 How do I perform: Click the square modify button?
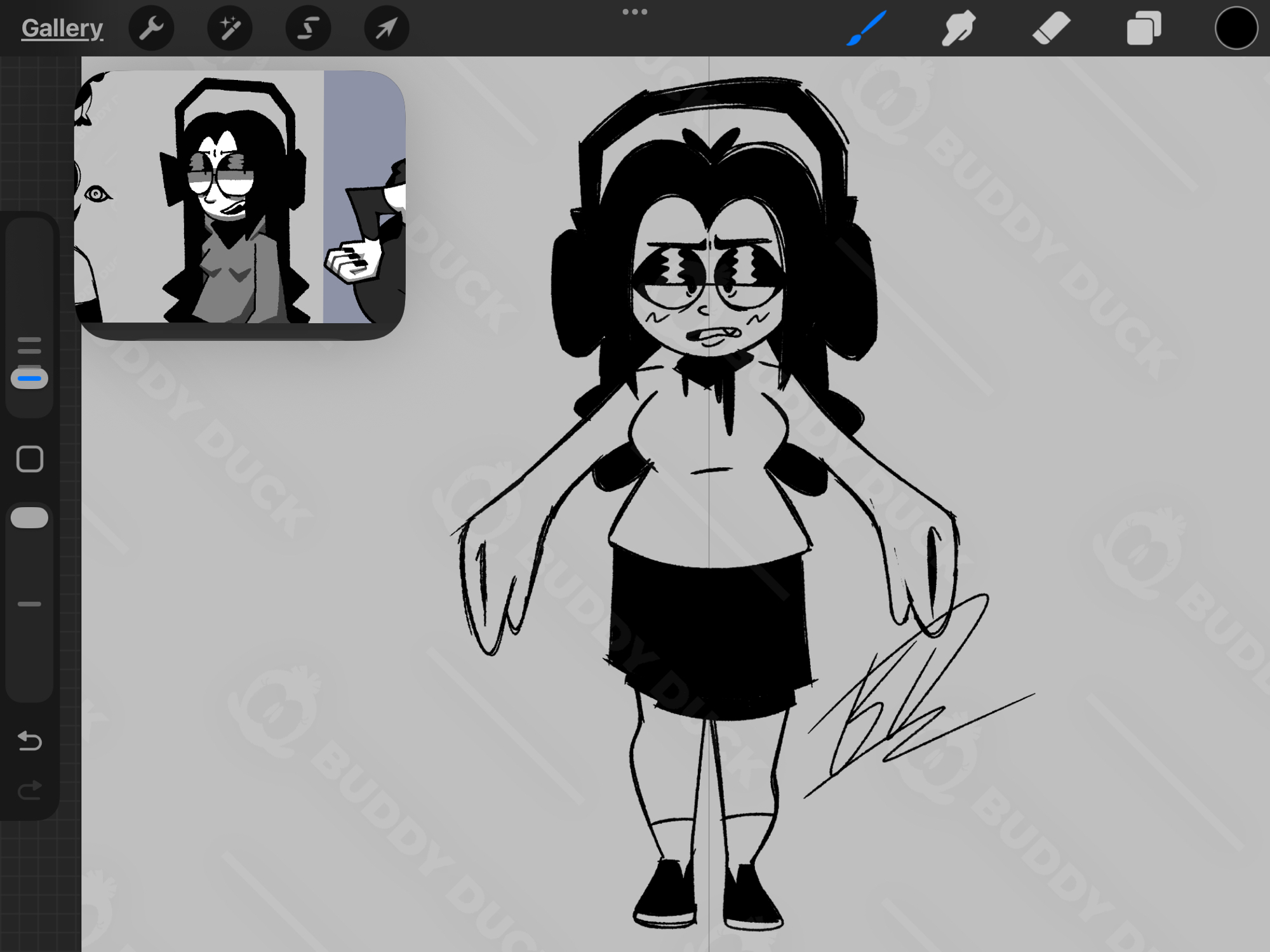[29, 459]
